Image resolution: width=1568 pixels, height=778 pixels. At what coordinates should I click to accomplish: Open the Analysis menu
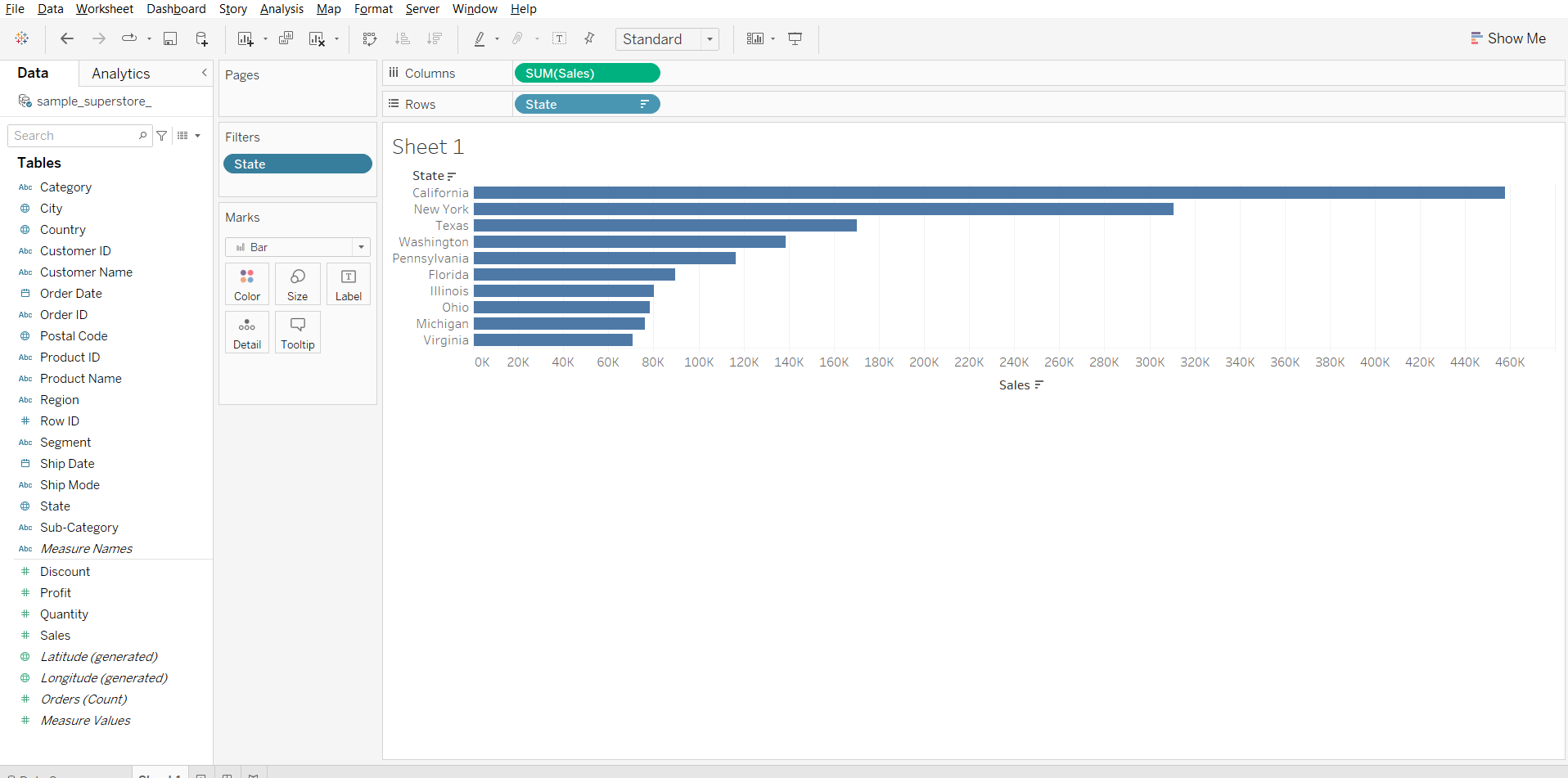pos(282,9)
